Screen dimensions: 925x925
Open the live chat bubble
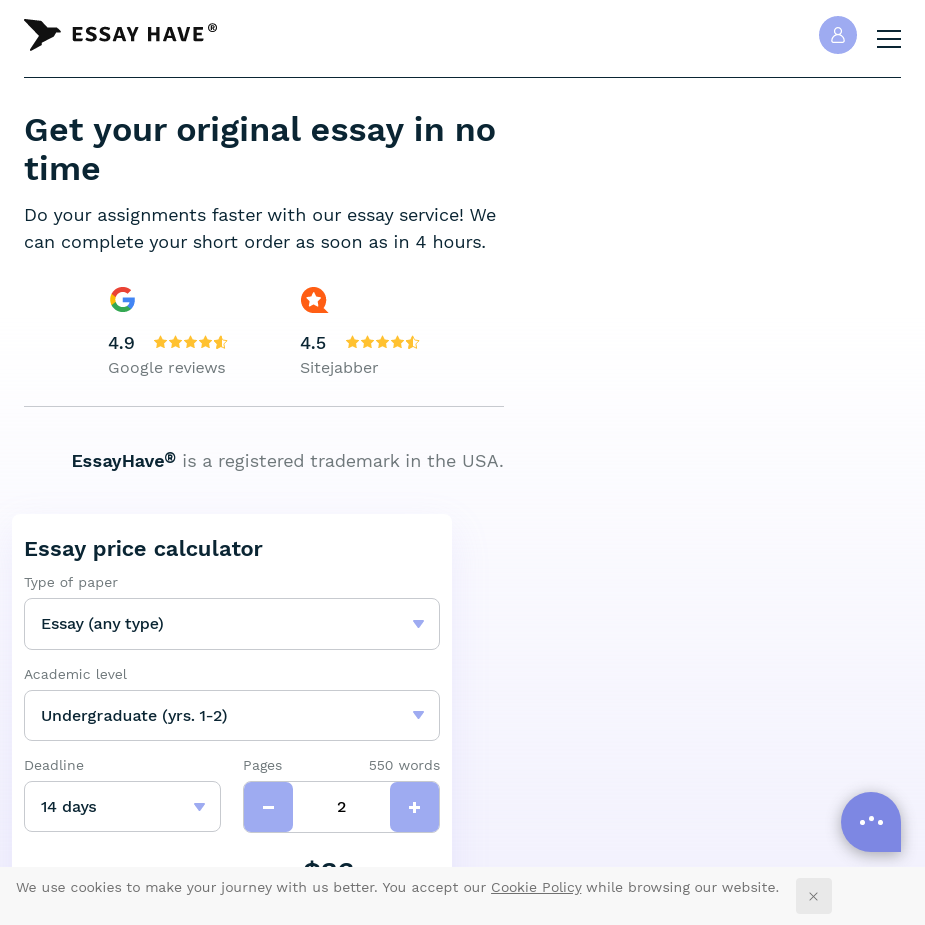point(871,822)
